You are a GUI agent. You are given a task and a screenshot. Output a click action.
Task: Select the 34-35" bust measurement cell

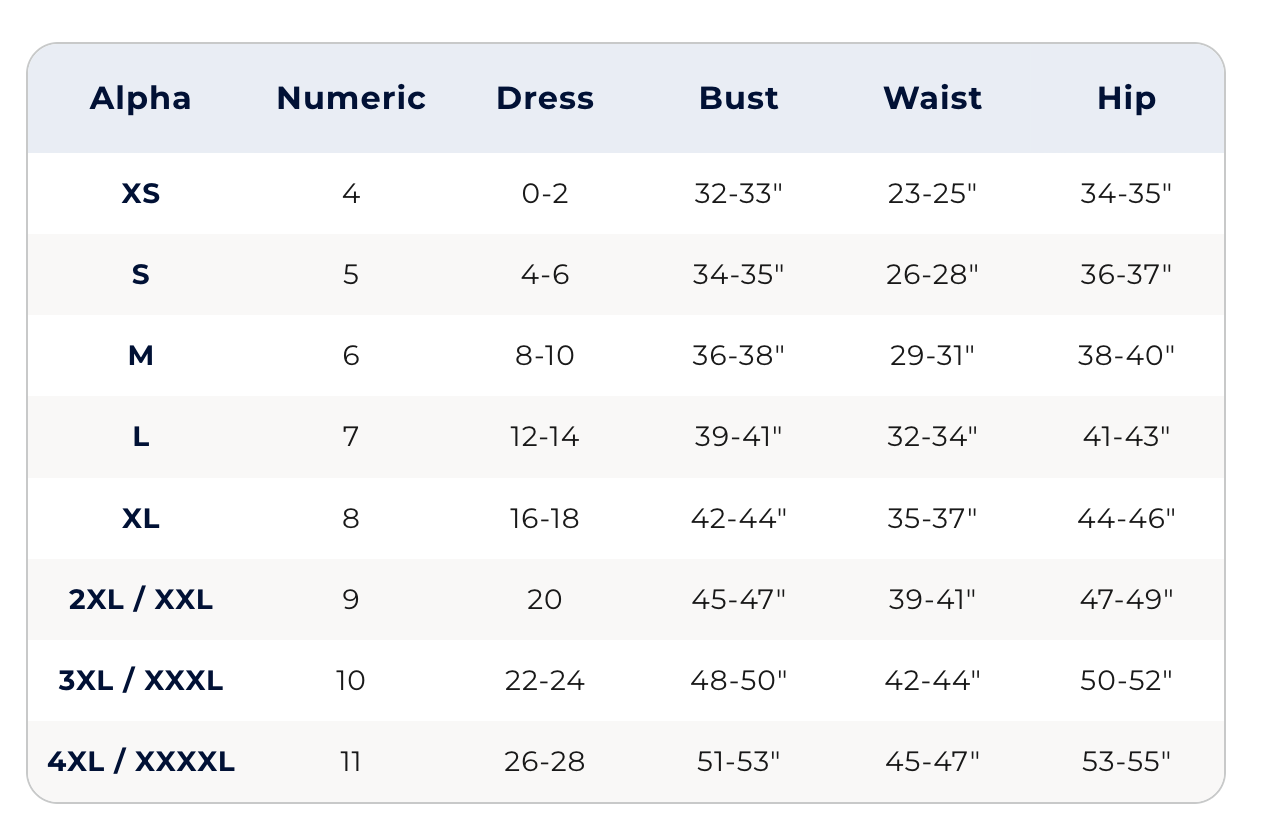pos(739,275)
